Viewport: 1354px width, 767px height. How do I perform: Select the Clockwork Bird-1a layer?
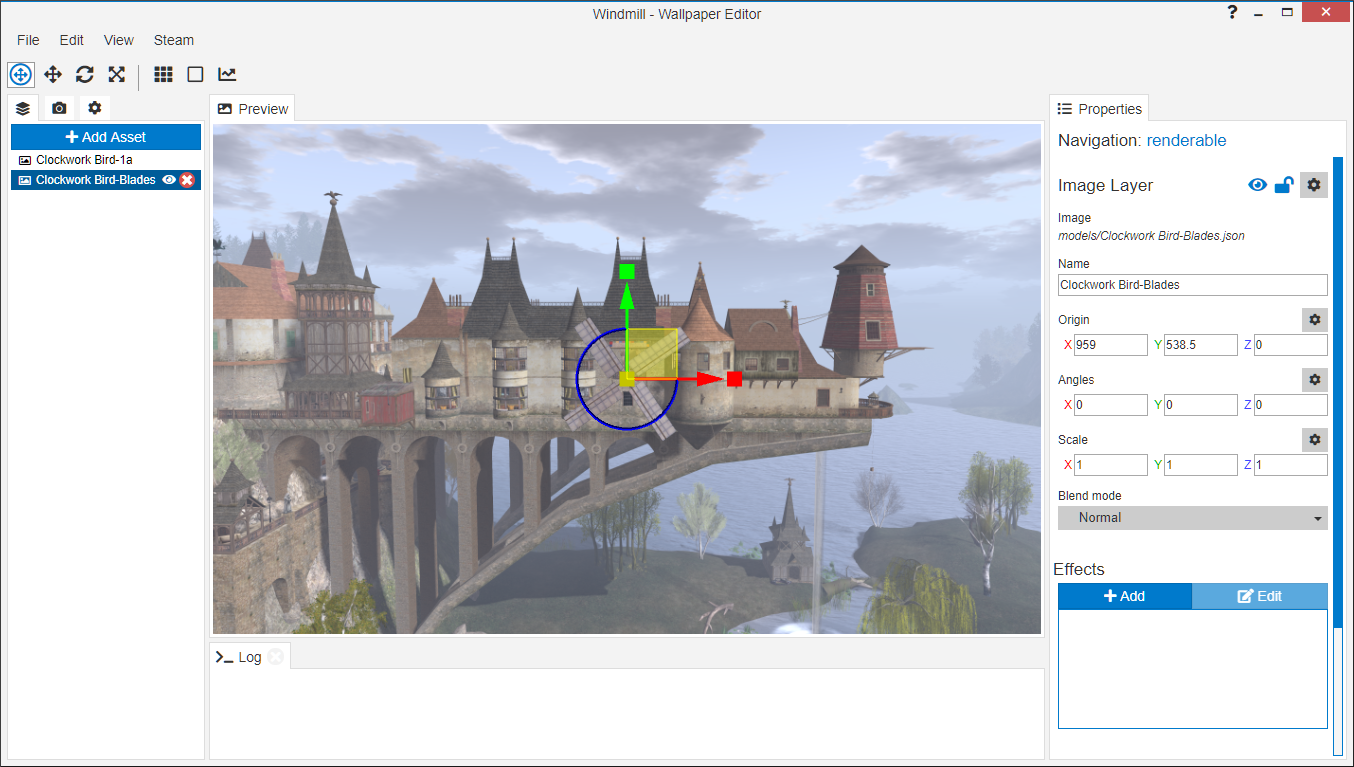coord(106,160)
